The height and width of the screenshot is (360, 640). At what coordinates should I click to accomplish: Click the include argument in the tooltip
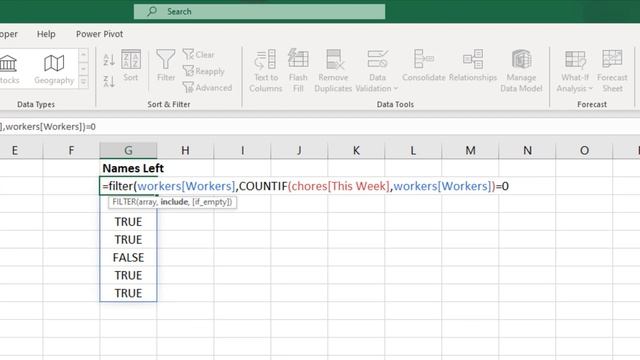tap(174, 202)
